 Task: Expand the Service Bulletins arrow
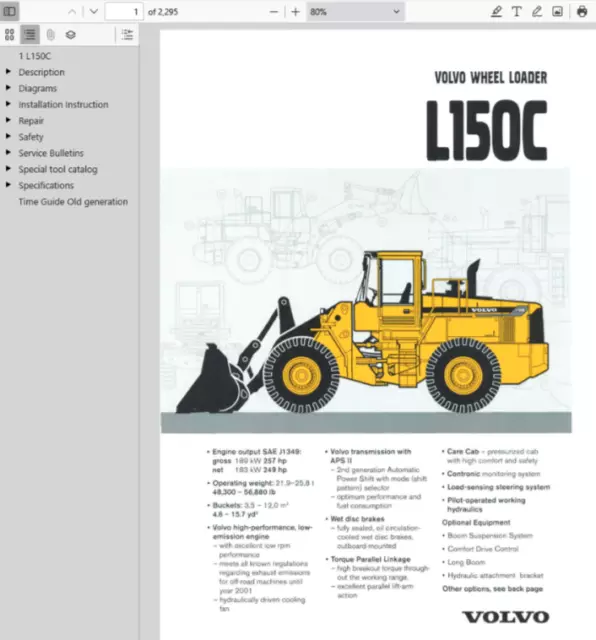pyautogui.click(x=8, y=152)
